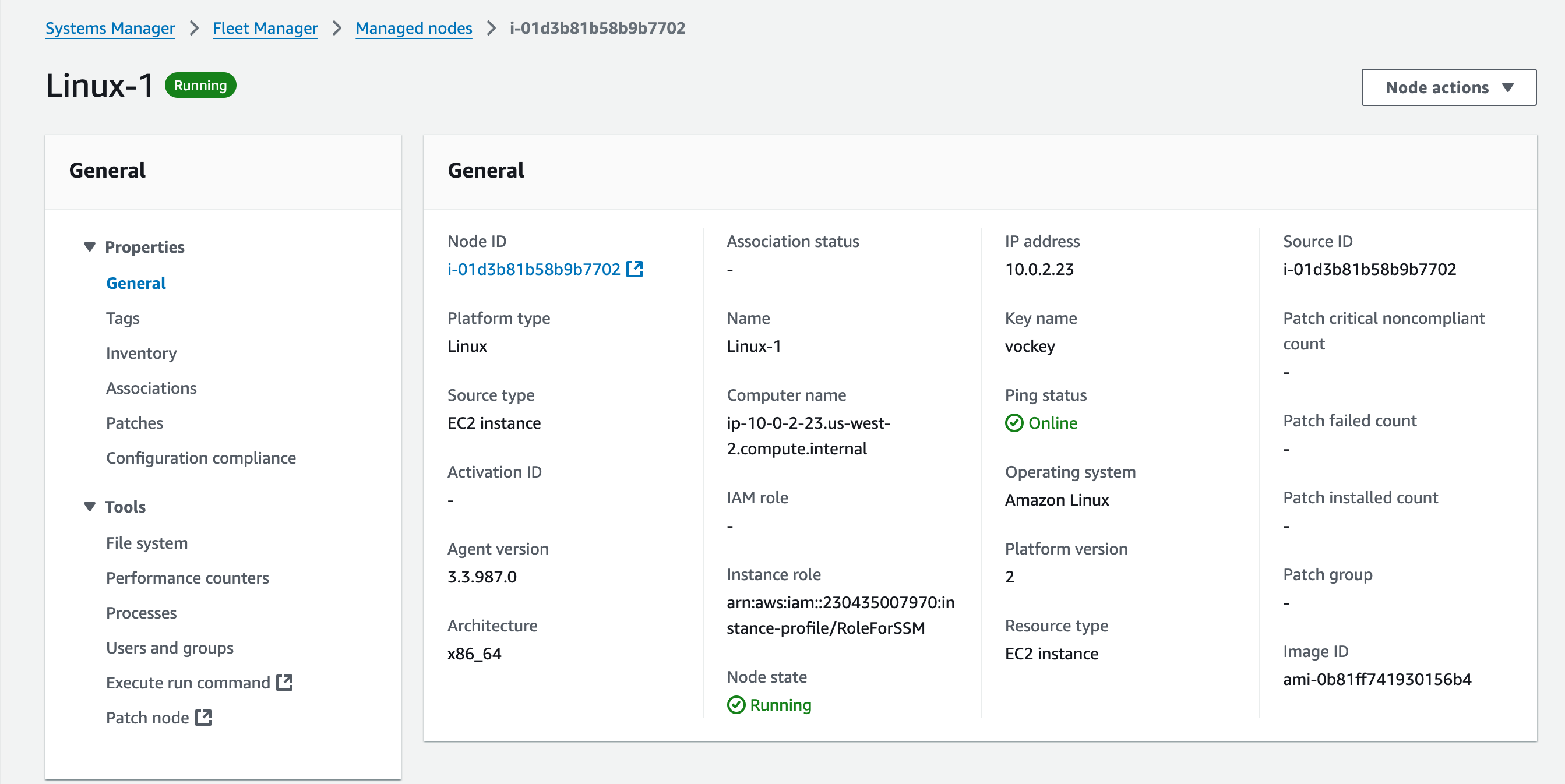View Performance counters
The image size is (1565, 784).
[x=187, y=578]
